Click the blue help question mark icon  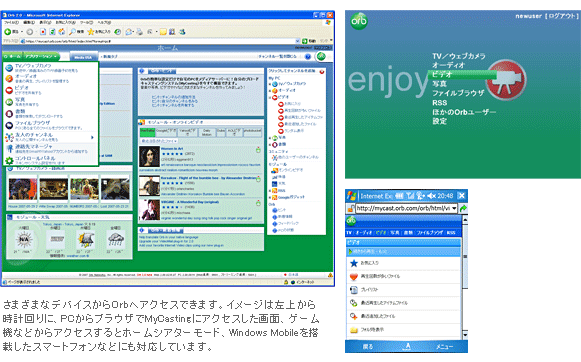pos(308,57)
